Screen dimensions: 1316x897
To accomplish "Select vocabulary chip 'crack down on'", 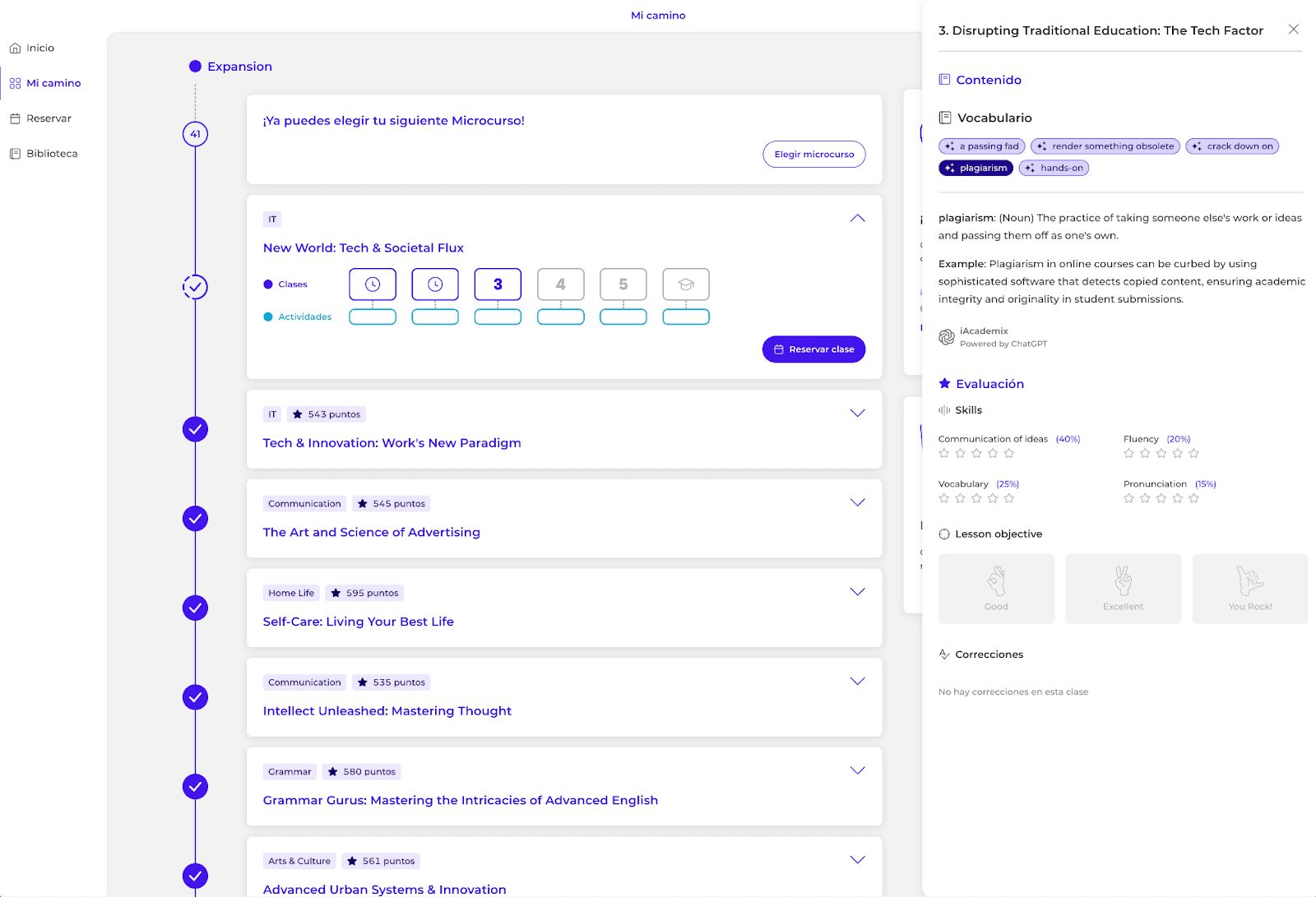I will (1232, 146).
